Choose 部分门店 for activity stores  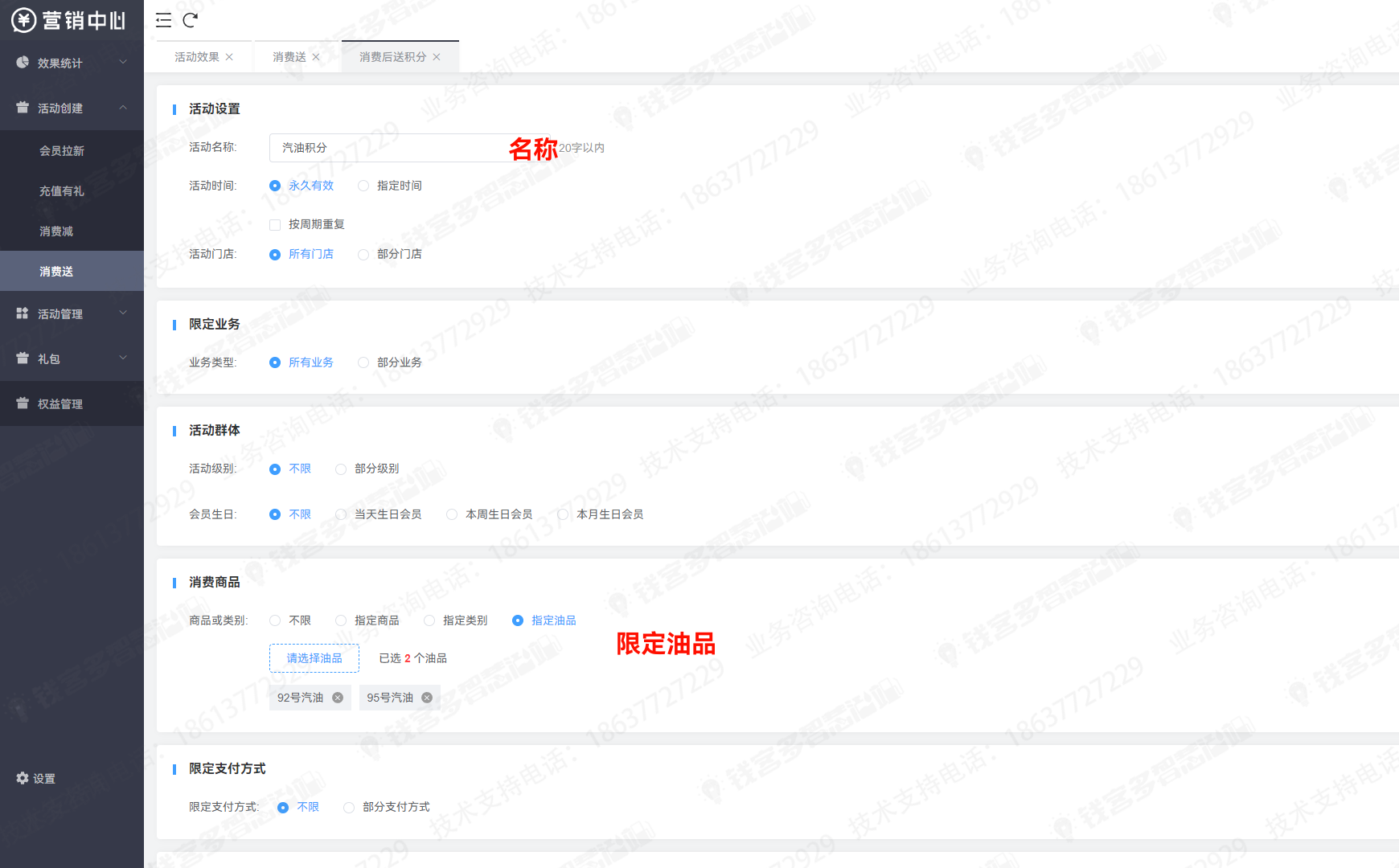tap(363, 255)
